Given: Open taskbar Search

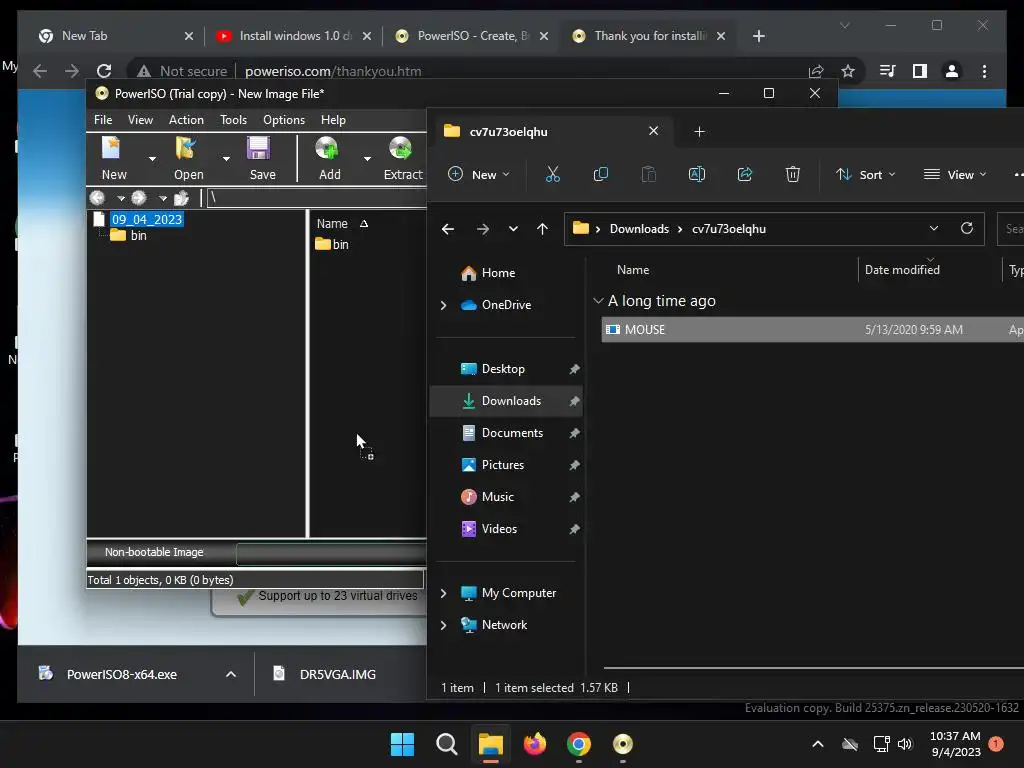Looking at the screenshot, I should pos(447,744).
